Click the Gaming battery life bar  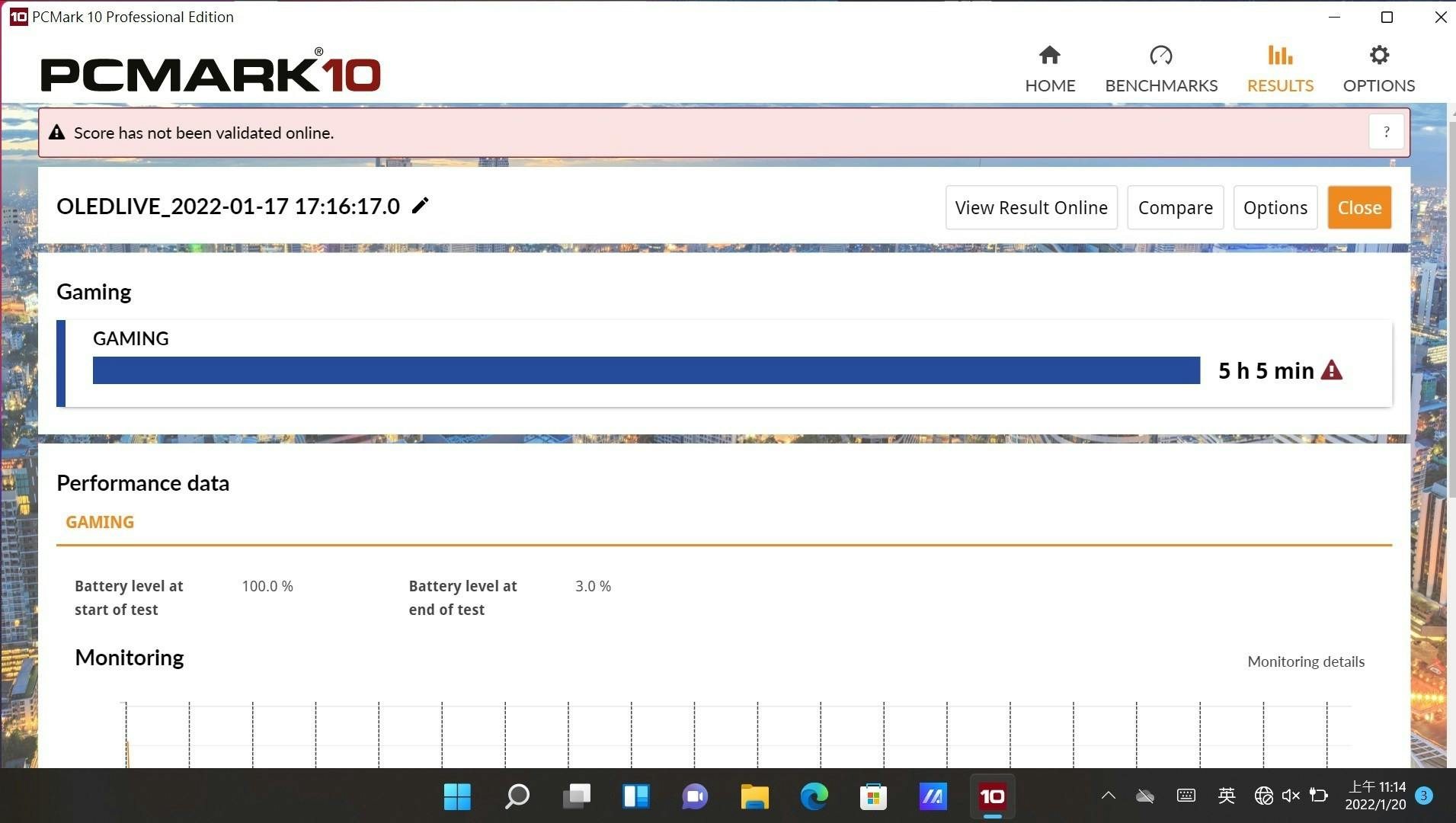[x=646, y=370]
